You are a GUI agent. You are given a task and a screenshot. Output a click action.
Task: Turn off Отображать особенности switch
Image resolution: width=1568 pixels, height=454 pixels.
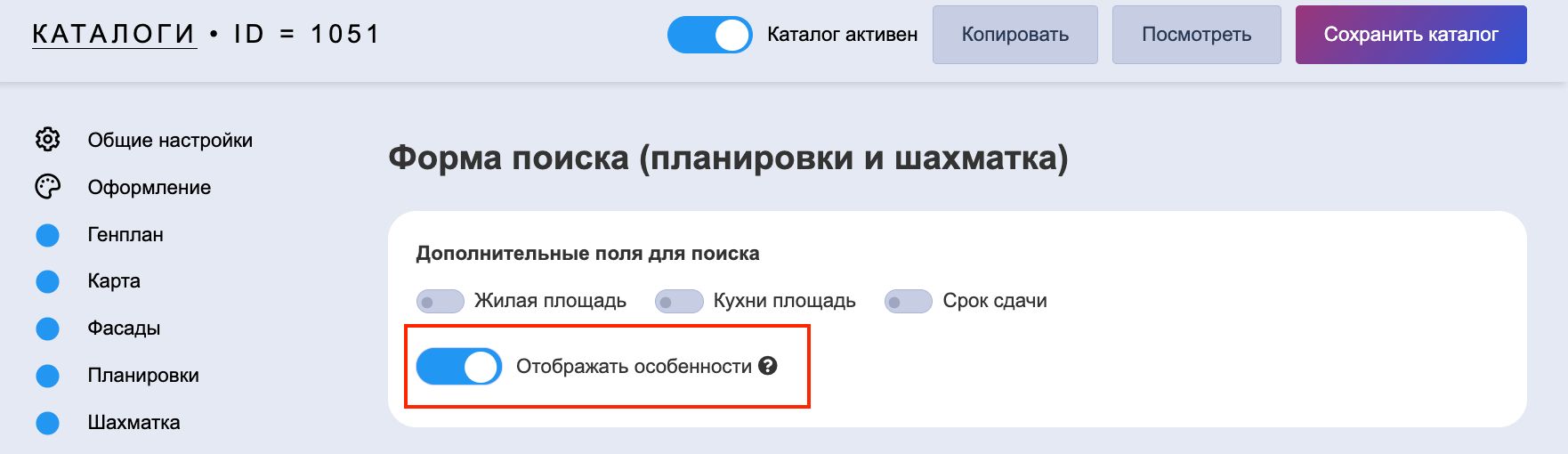point(459,367)
